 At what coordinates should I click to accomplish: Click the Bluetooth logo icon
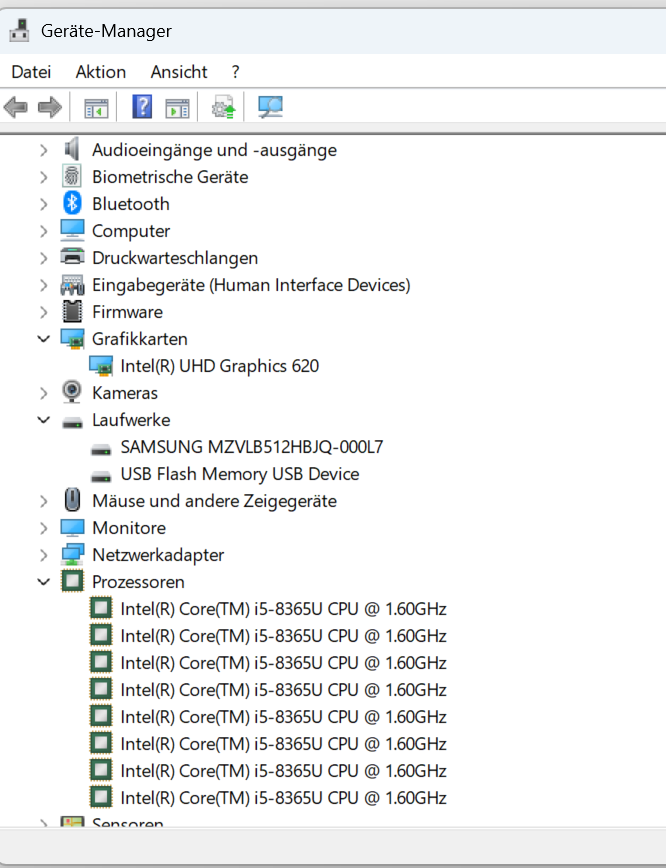coord(72,204)
